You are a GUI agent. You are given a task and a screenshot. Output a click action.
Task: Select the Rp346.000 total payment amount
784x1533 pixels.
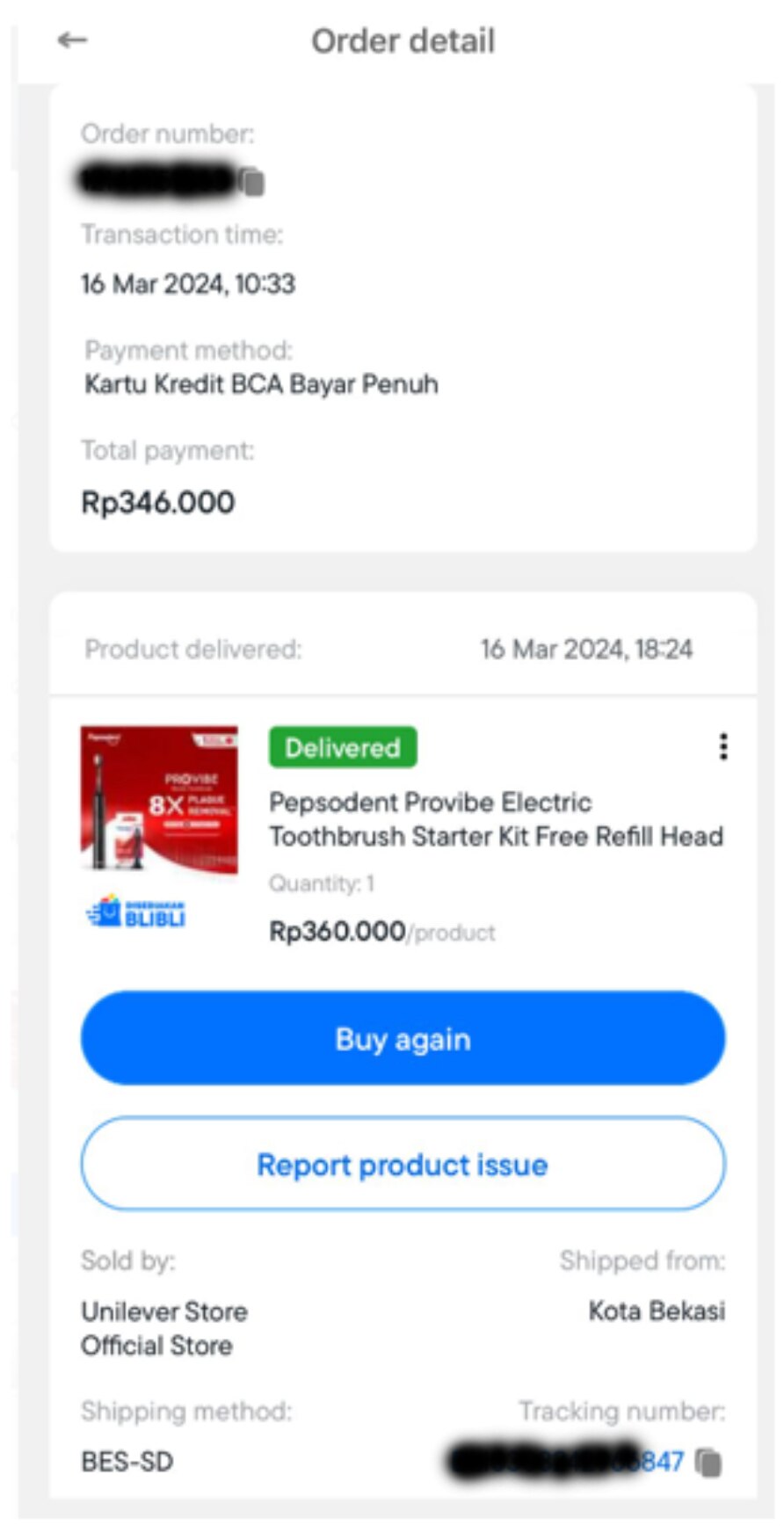coord(158,503)
